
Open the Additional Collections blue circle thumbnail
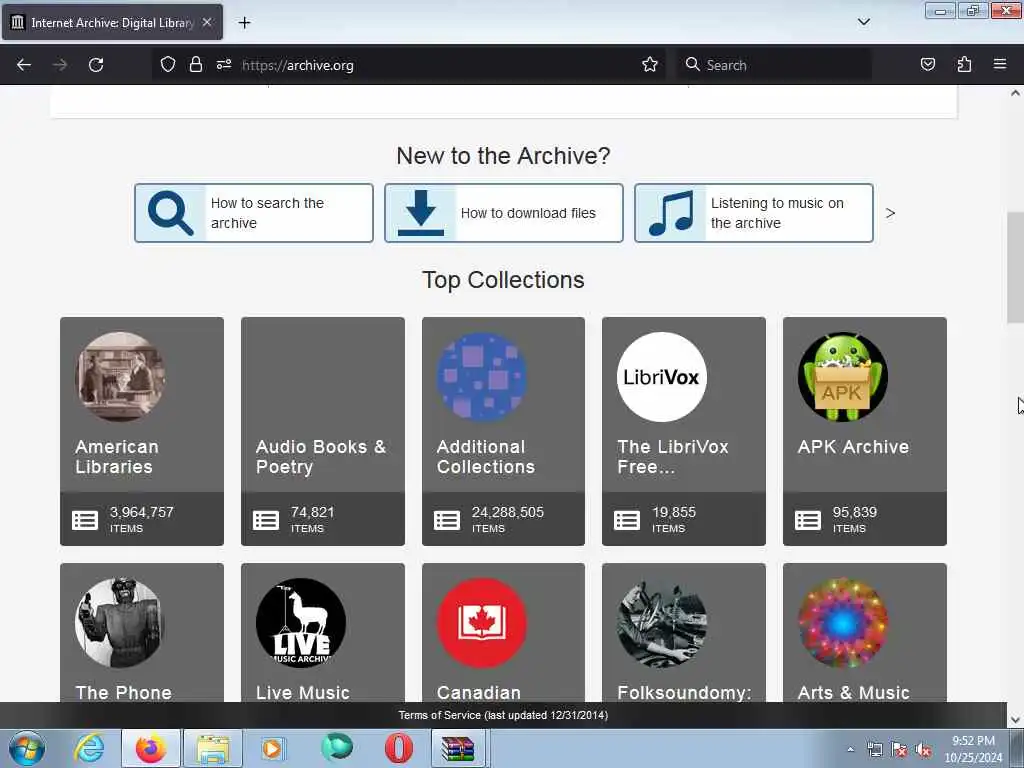[481, 377]
